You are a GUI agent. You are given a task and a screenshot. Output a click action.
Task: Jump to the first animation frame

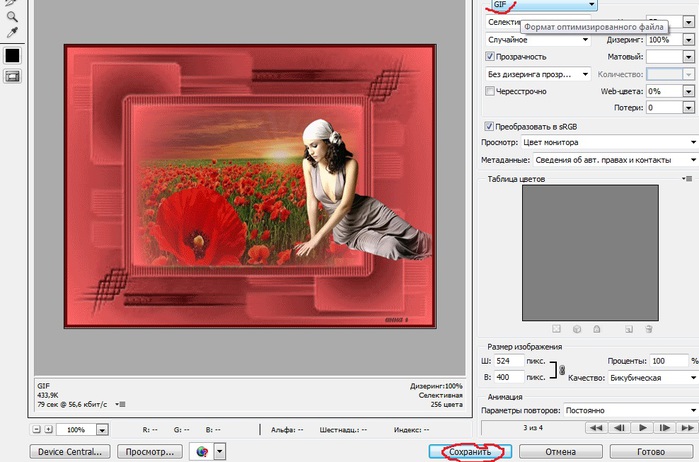[596, 428]
